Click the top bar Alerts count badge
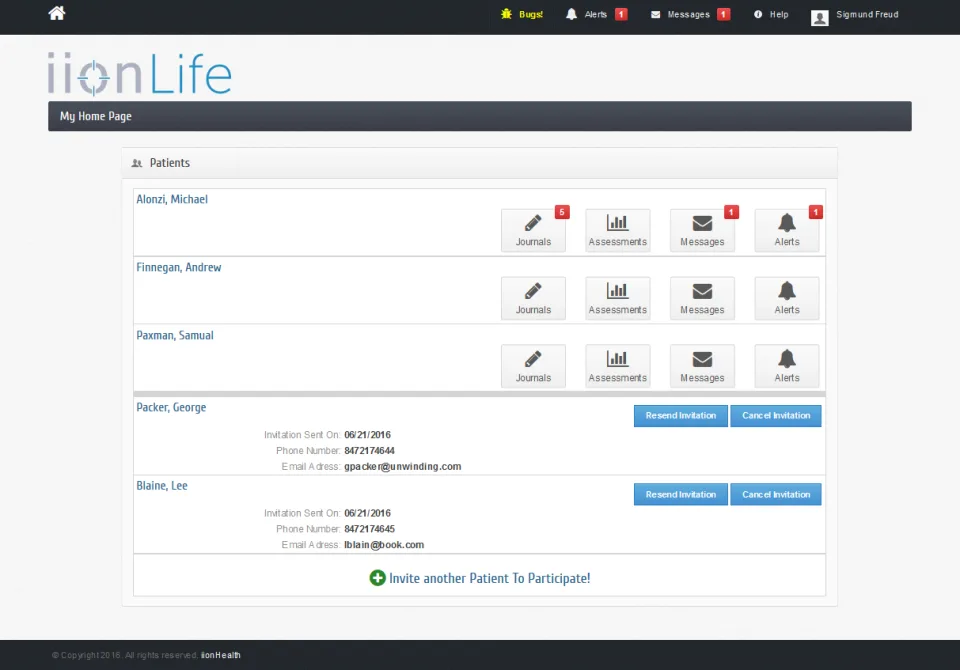 click(621, 14)
